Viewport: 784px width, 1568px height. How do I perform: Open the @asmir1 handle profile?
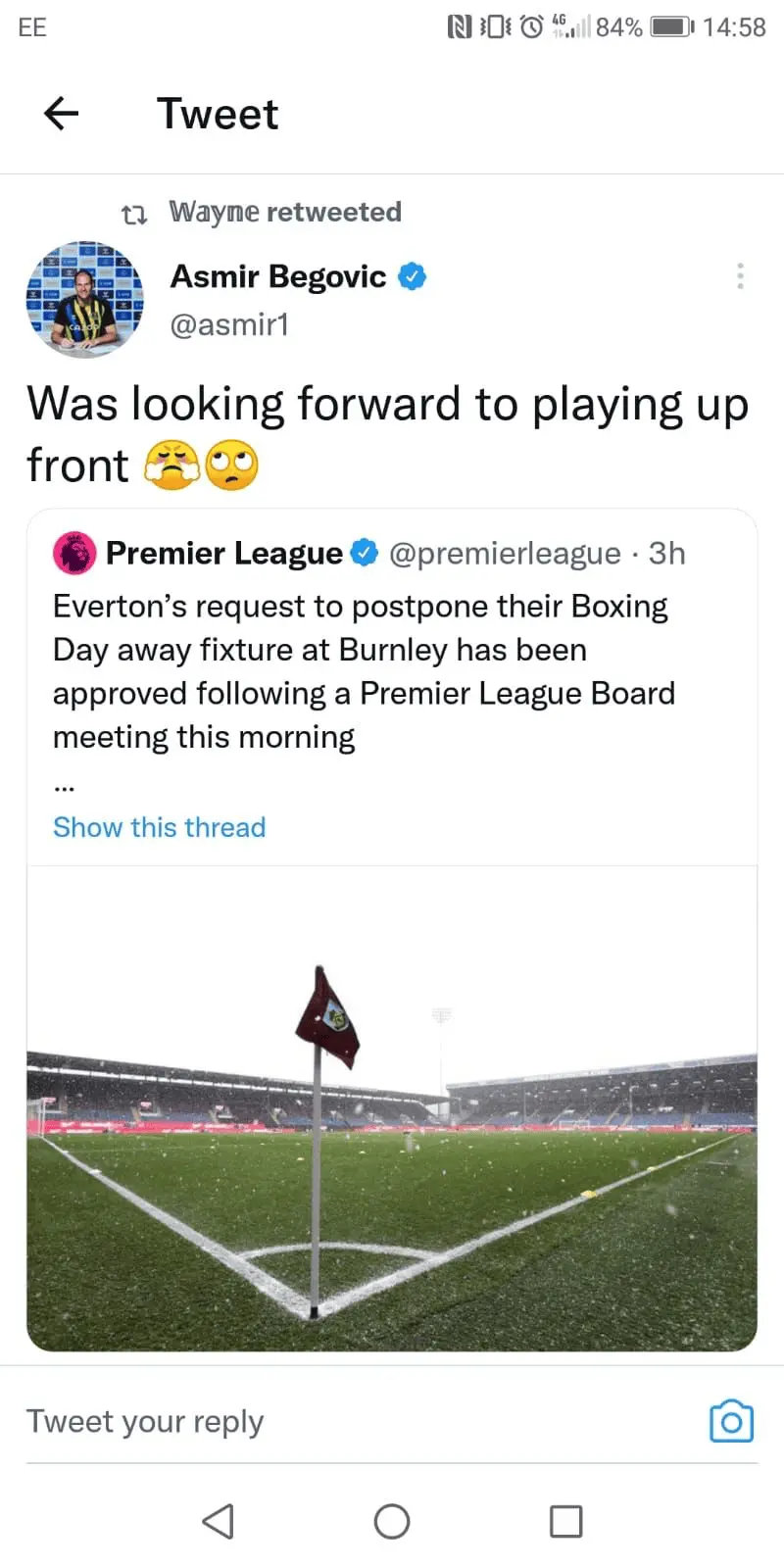229,324
